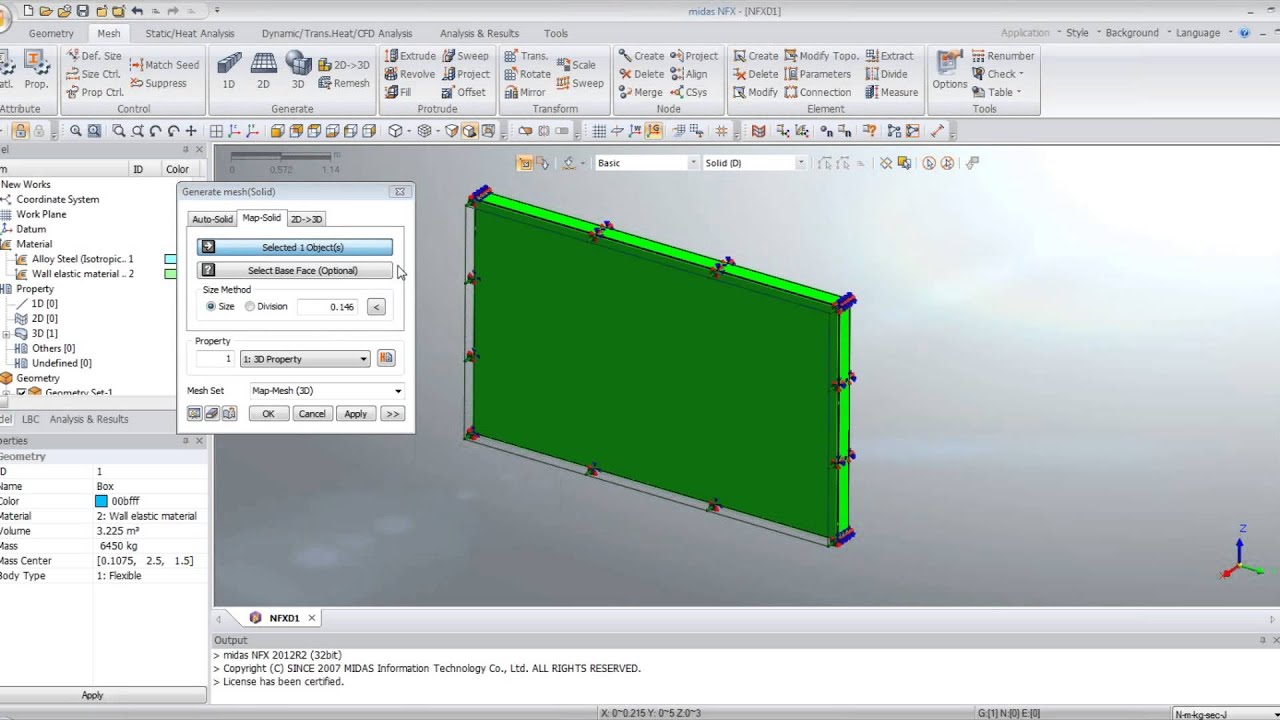
Task: Switch to the Tools ribbon tab
Action: pyautogui.click(x=556, y=33)
